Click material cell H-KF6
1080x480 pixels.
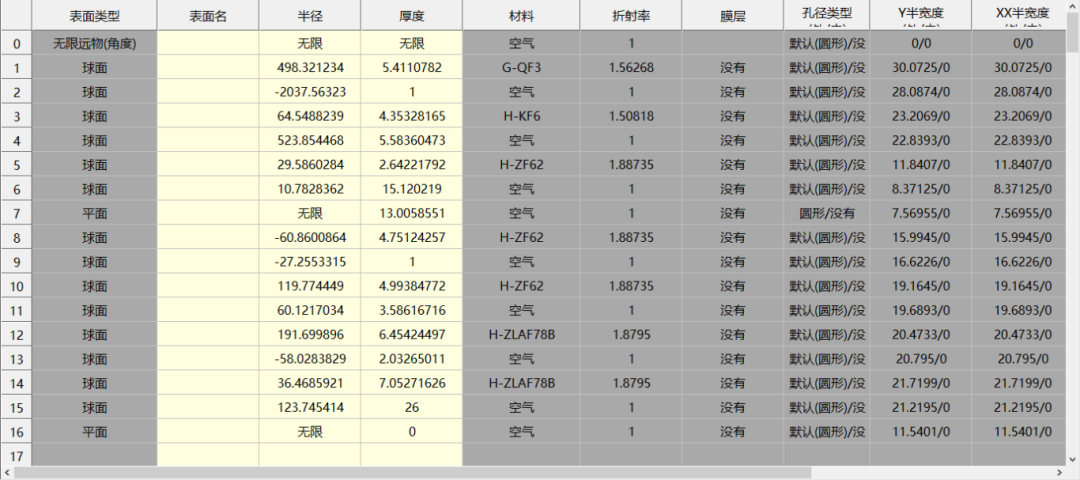point(521,116)
